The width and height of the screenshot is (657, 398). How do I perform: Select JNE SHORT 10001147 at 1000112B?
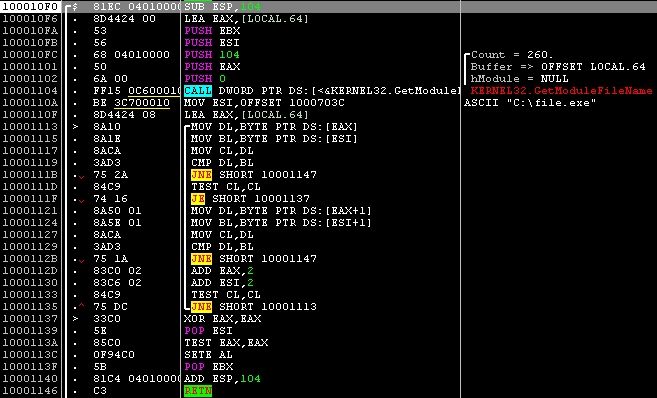click(254, 259)
